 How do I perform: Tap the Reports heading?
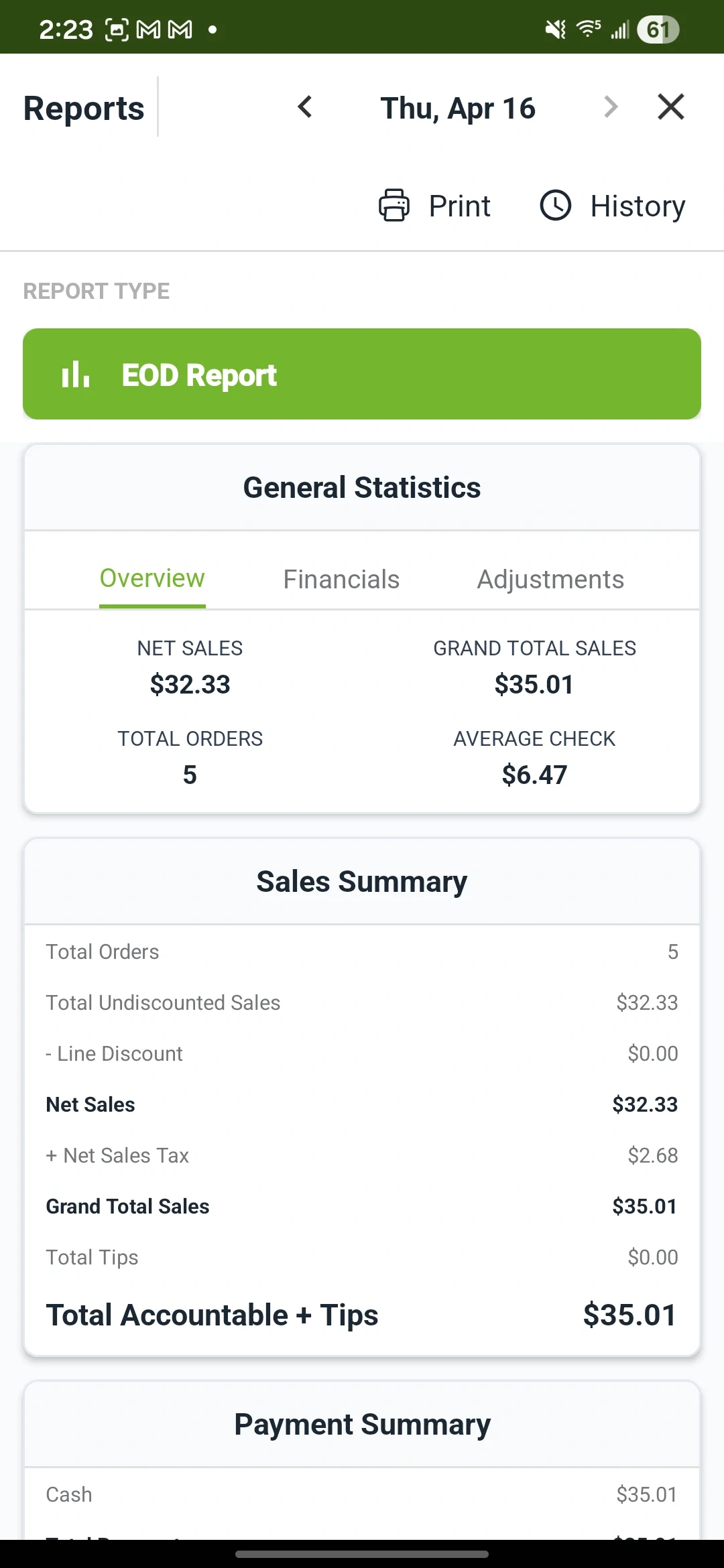click(x=83, y=108)
